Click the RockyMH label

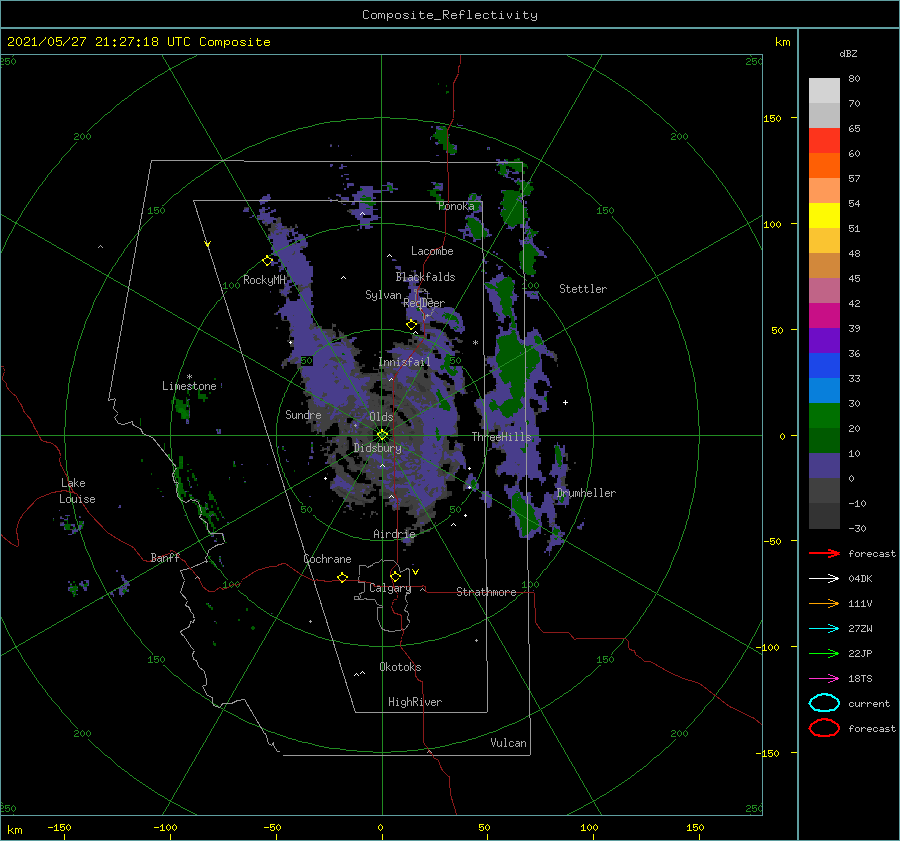264,280
